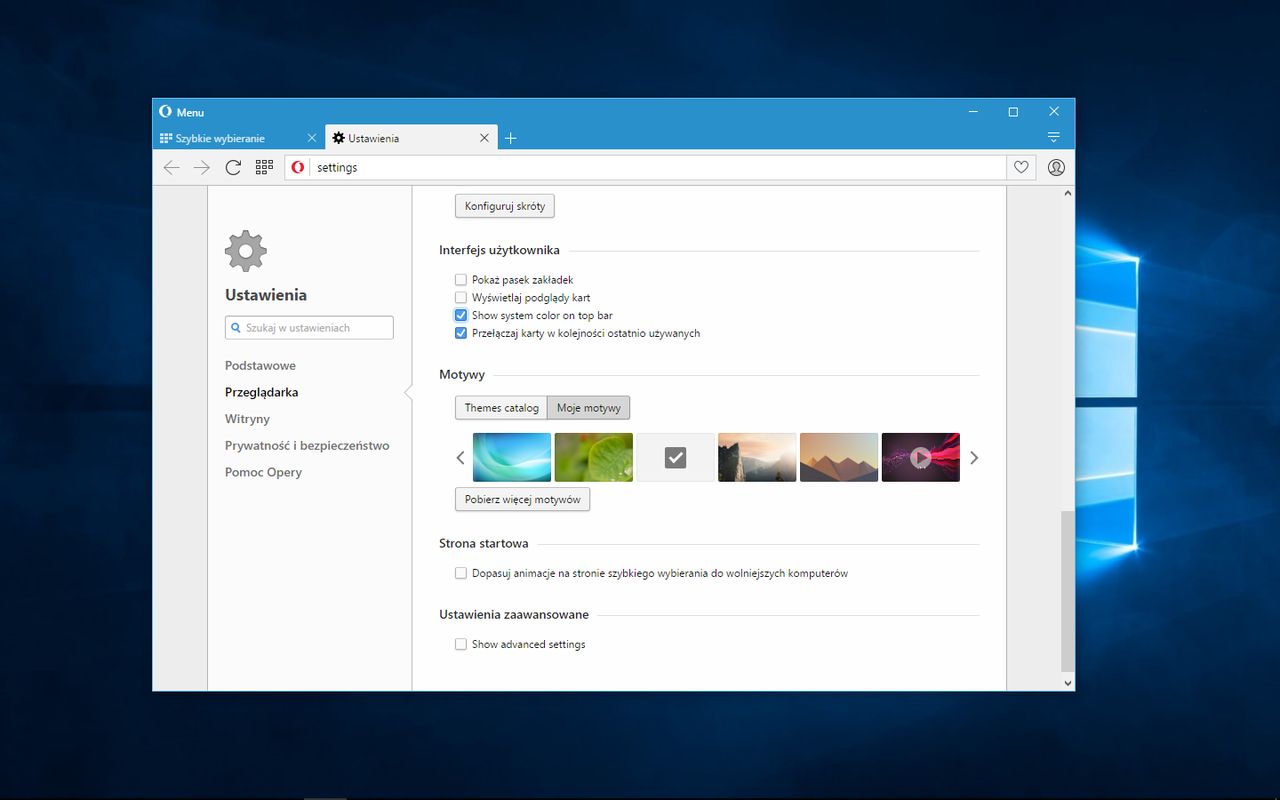This screenshot has height=800, width=1280.
Task: Select the green leaf theme thumbnail
Action: (x=594, y=457)
